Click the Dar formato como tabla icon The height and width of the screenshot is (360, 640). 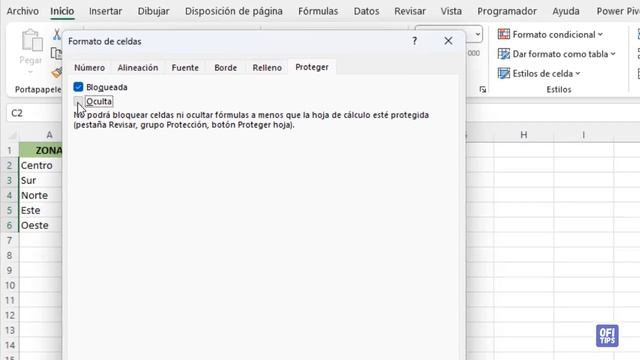[504, 54]
